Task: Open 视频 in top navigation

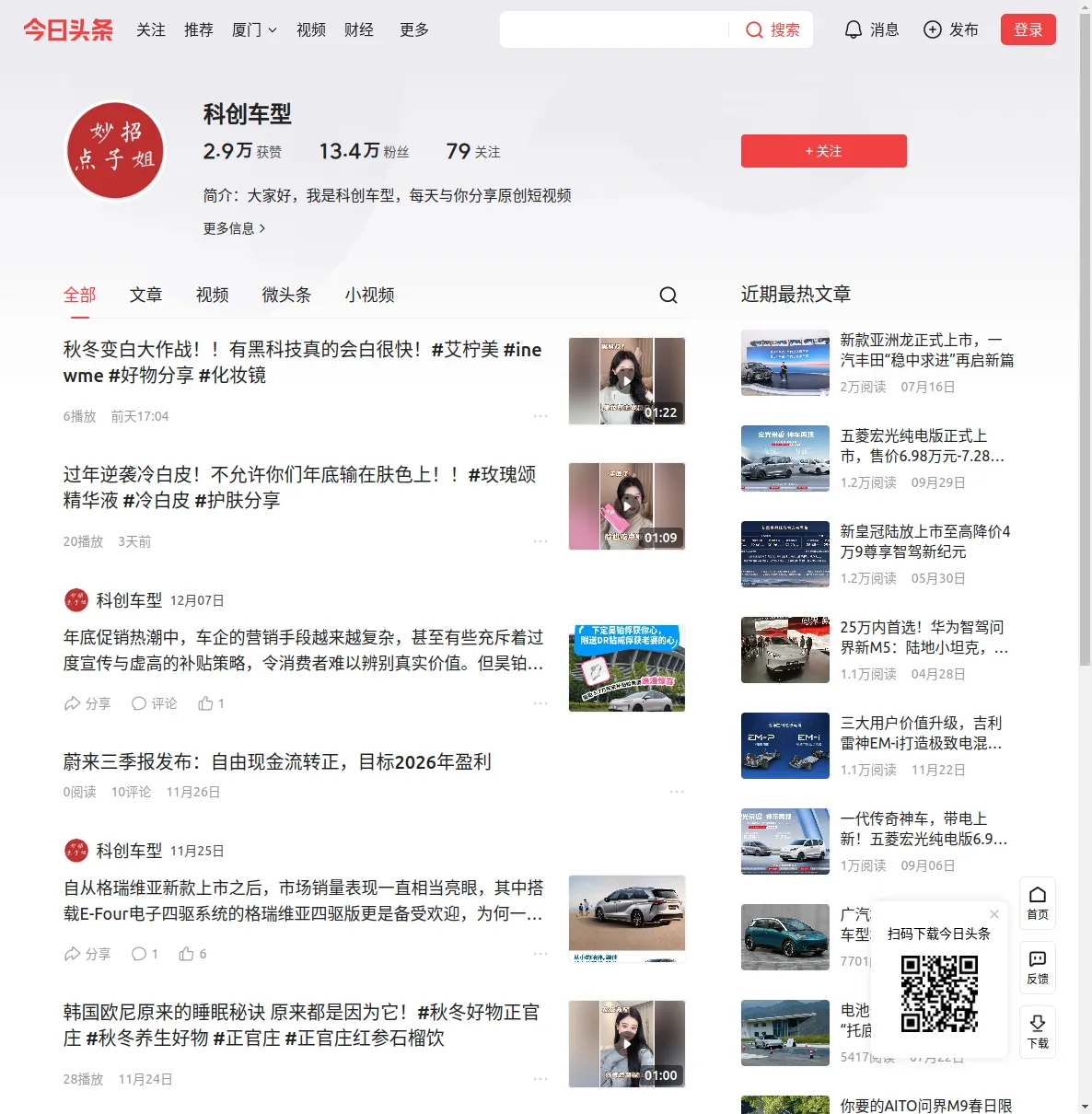Action: (311, 30)
